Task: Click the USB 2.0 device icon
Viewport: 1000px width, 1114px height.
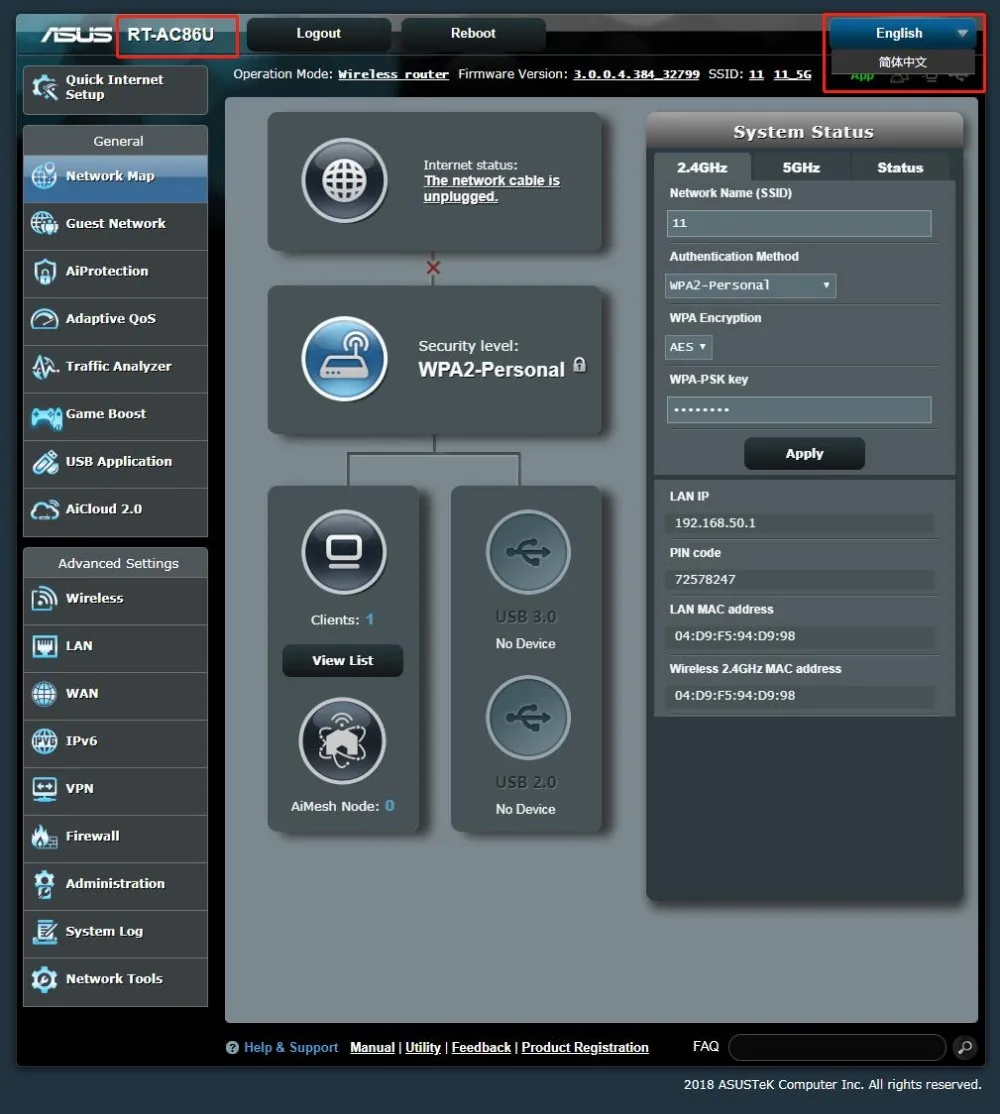Action: click(528, 718)
